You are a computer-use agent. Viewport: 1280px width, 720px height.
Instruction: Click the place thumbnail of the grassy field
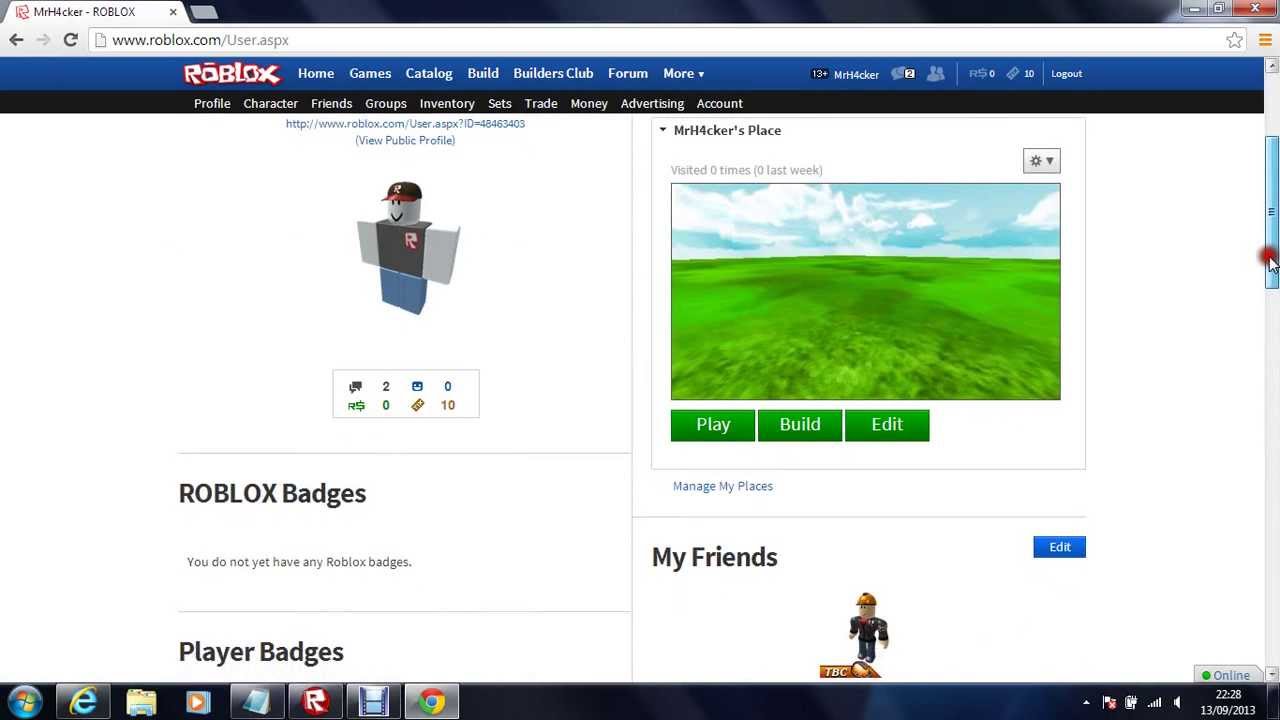tap(865, 292)
